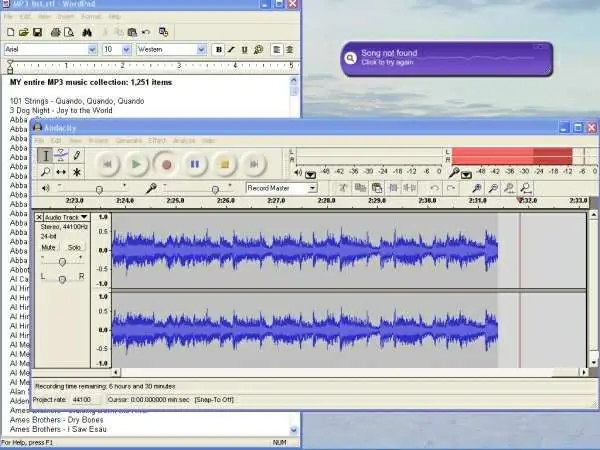Open the Generate menu in Audacity
Screen dimensions: 600x450
tap(128, 140)
